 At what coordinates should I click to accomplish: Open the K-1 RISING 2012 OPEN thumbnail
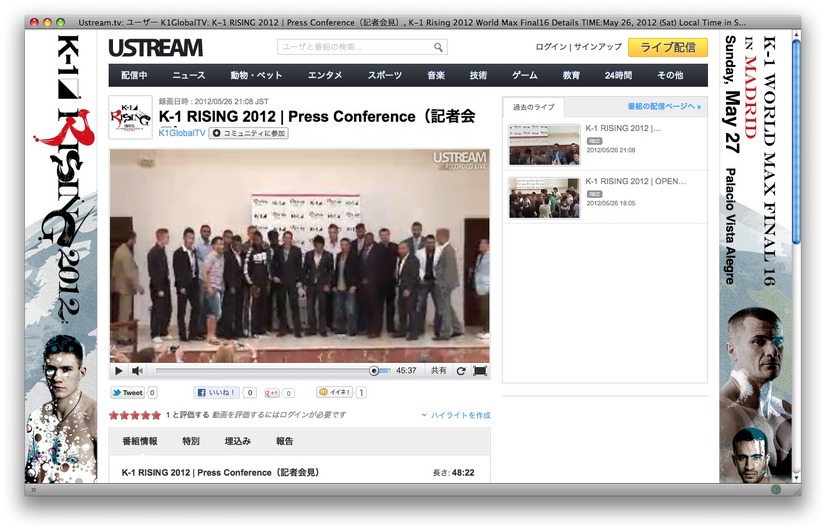point(544,198)
